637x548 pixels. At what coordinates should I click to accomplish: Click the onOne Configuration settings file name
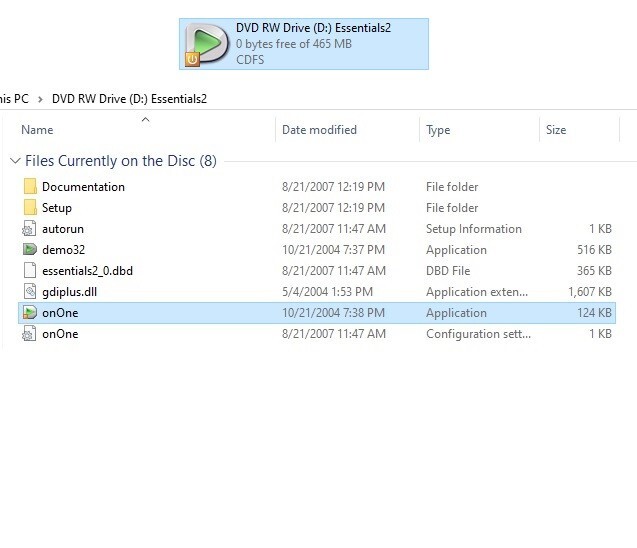[x=60, y=334]
